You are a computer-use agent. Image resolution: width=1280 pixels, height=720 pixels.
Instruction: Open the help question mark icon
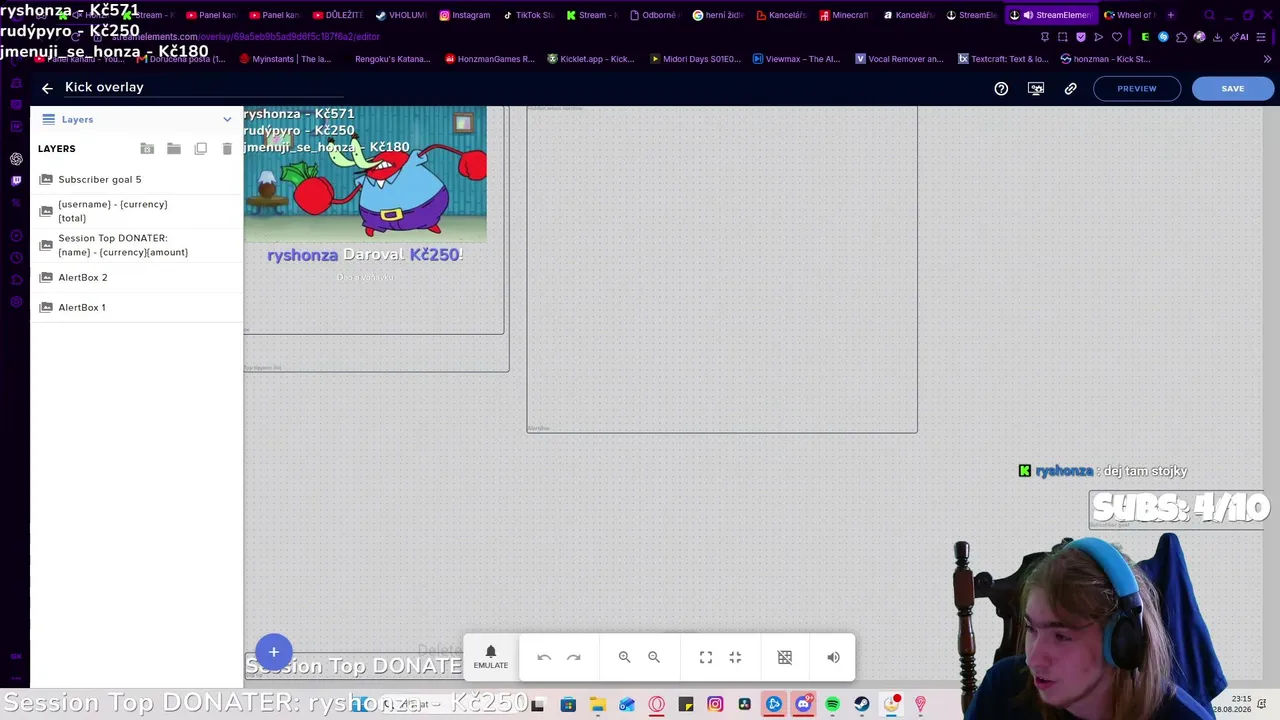tap(1001, 88)
